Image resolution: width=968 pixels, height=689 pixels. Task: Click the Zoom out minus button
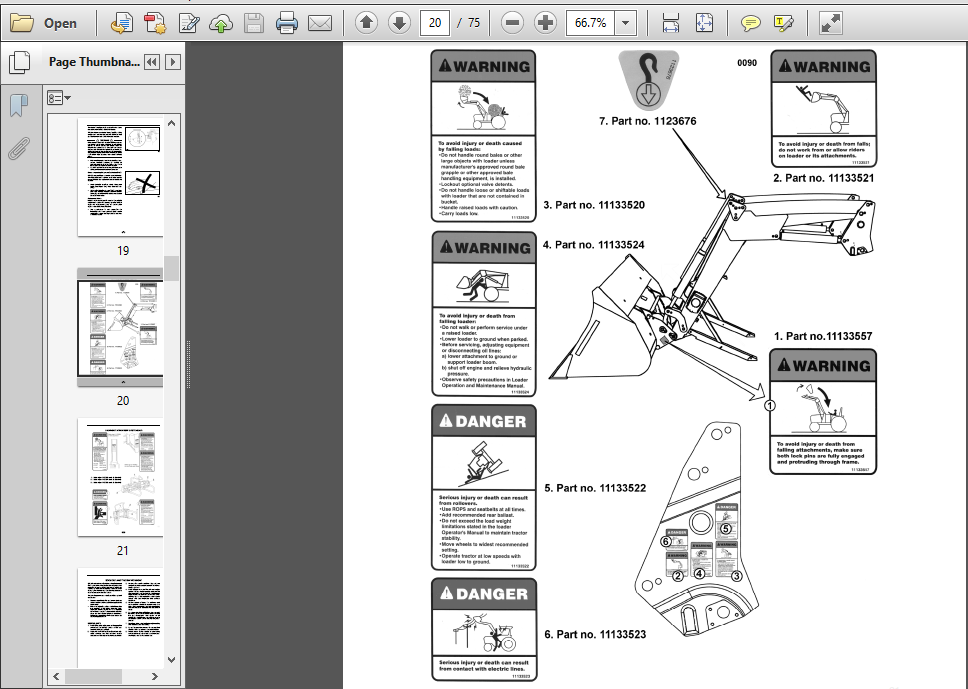click(x=512, y=23)
